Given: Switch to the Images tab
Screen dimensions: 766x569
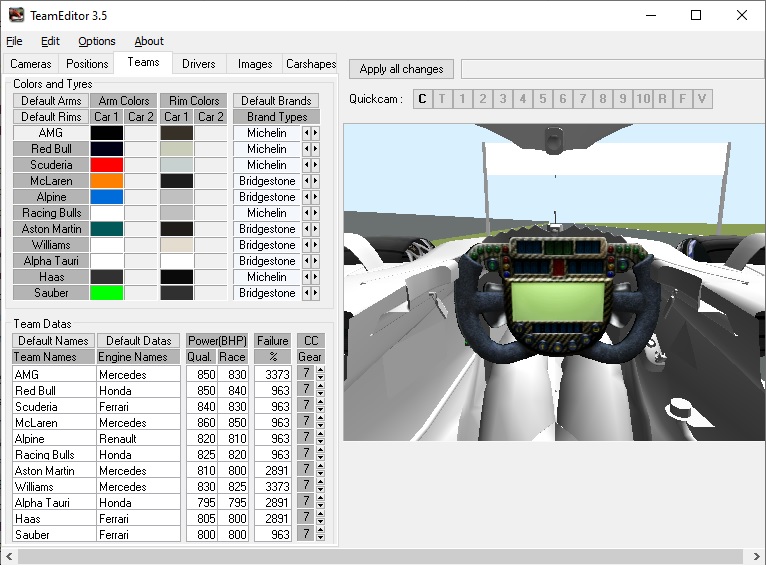Looking at the screenshot, I should [255, 64].
